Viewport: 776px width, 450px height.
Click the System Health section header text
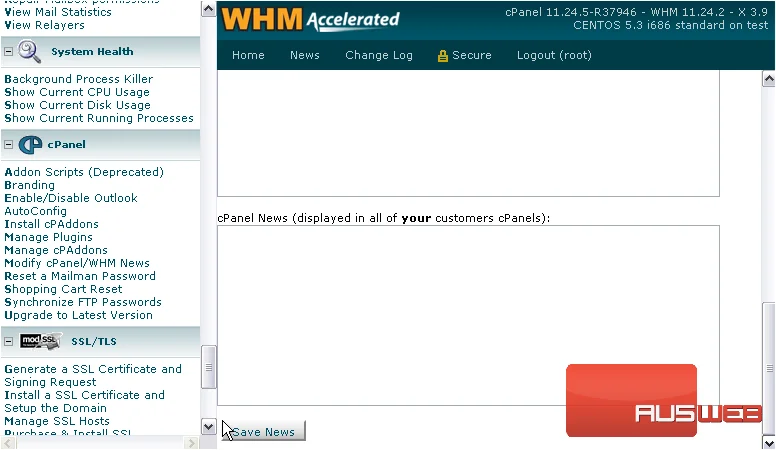tap(92, 51)
